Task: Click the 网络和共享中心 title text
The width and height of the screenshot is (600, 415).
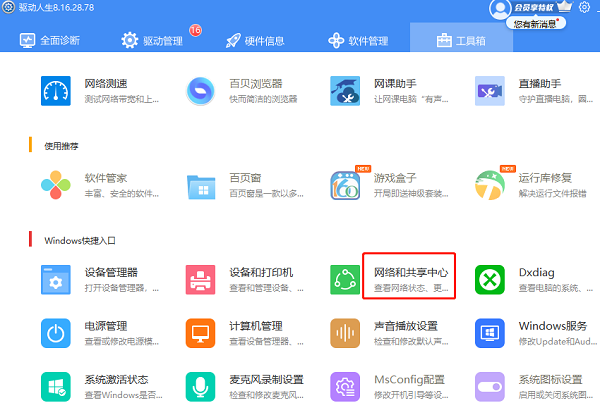Action: [411, 272]
